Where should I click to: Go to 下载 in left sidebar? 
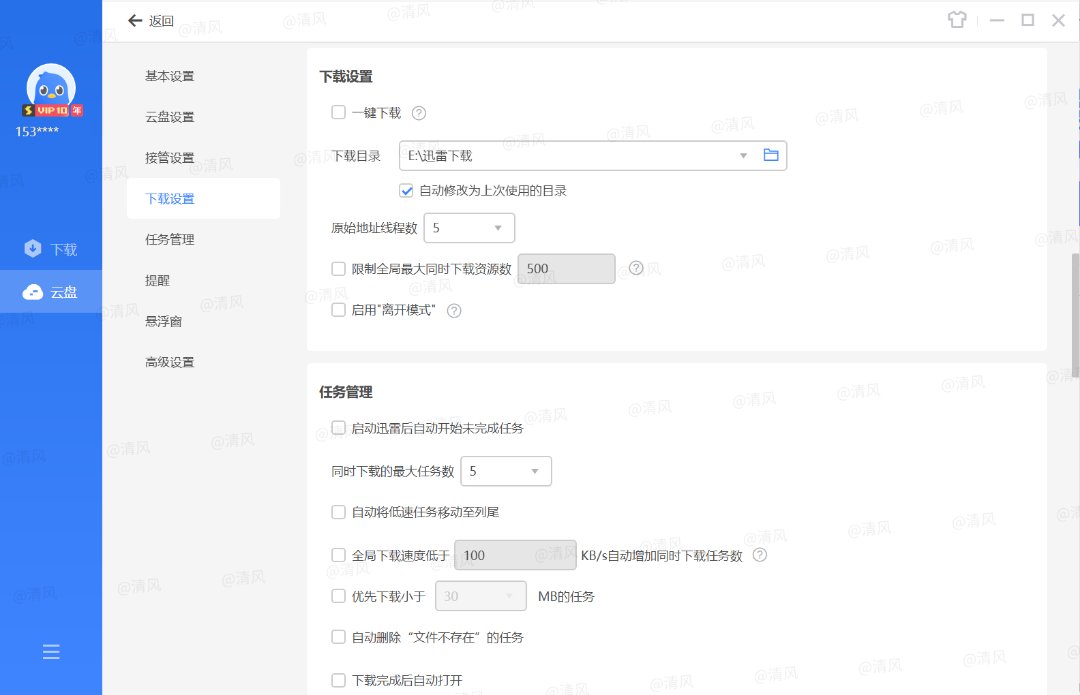[x=51, y=249]
